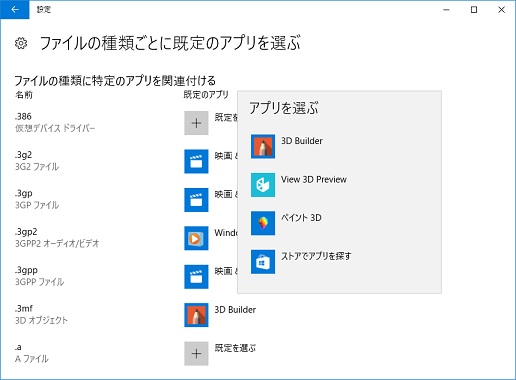Select the 3D Builder icon in the app chooser
Viewport: 516px width, 380px height.
tap(263, 146)
